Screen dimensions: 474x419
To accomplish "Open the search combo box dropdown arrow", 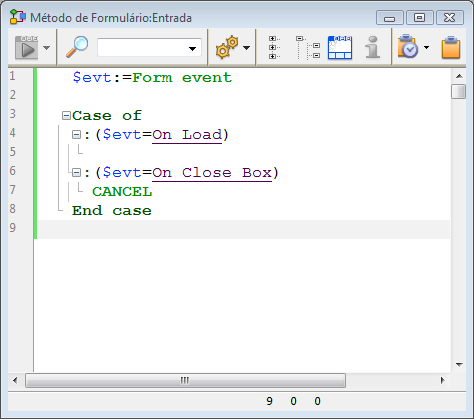I will (192, 49).
